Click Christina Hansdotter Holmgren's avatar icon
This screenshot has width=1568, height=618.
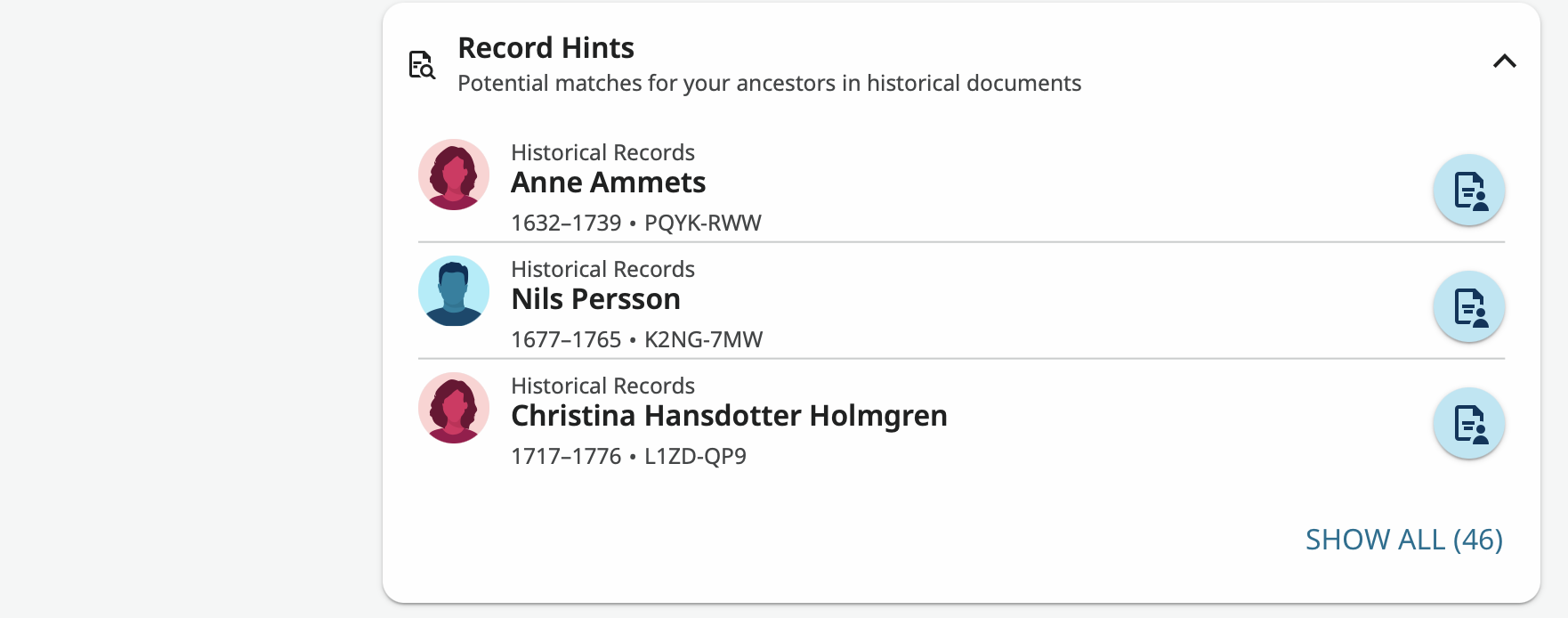pyautogui.click(x=454, y=408)
